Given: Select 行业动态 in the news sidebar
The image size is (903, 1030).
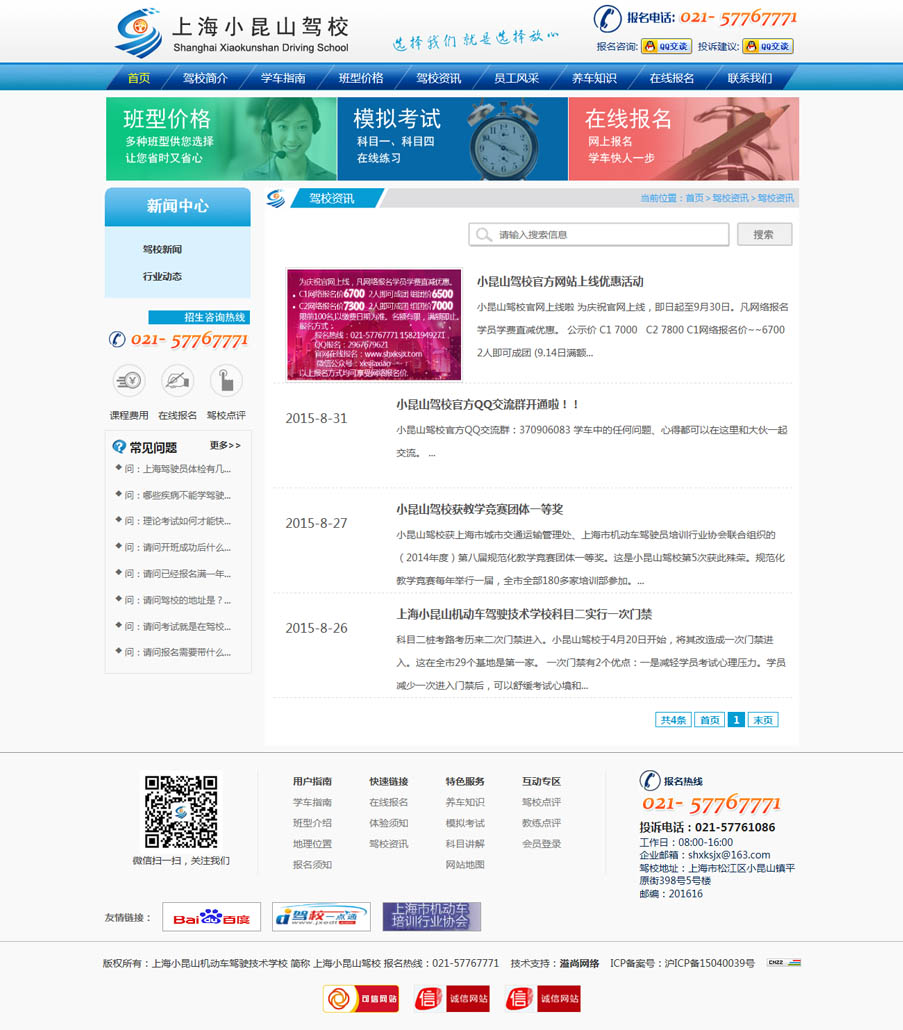Looking at the screenshot, I should point(162,276).
